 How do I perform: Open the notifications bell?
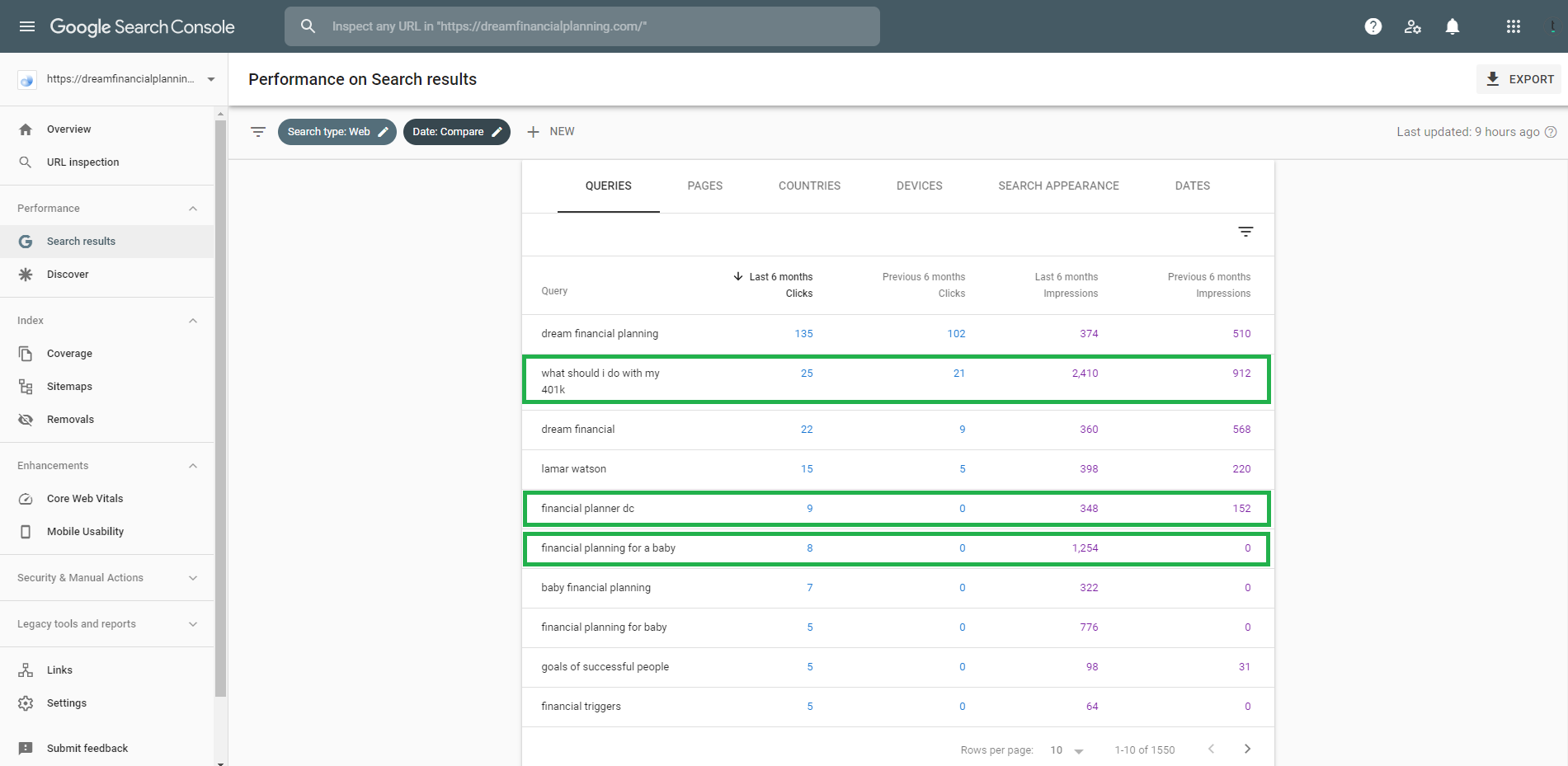click(1452, 26)
